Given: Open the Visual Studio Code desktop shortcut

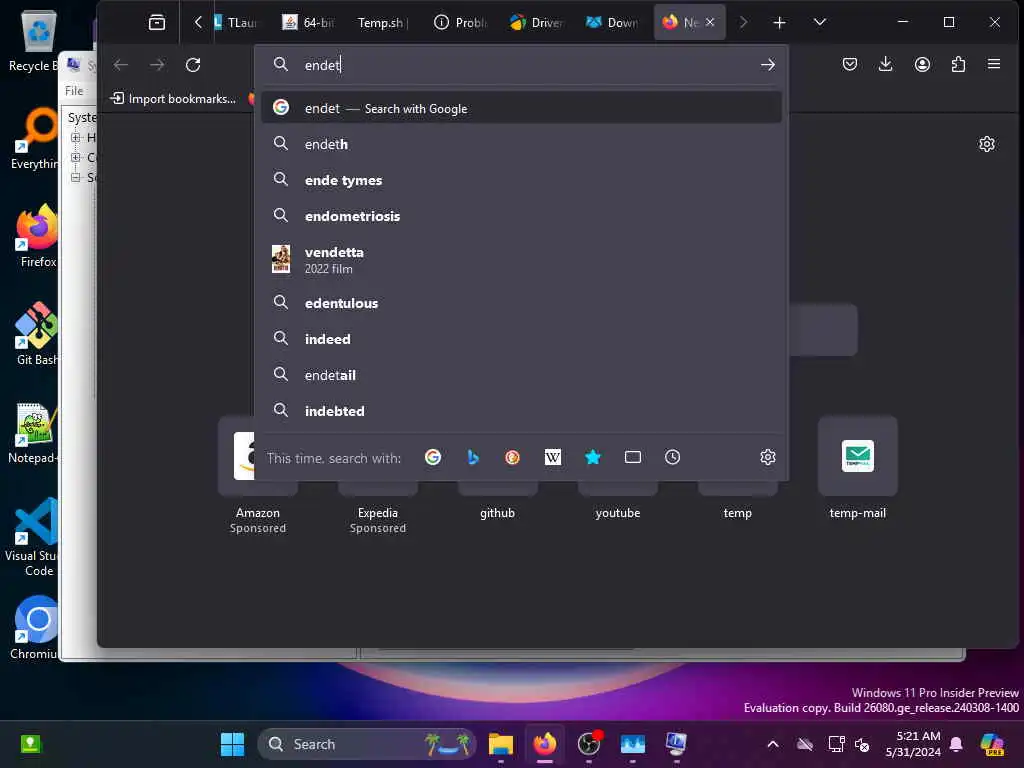Looking at the screenshot, I should tap(33, 537).
